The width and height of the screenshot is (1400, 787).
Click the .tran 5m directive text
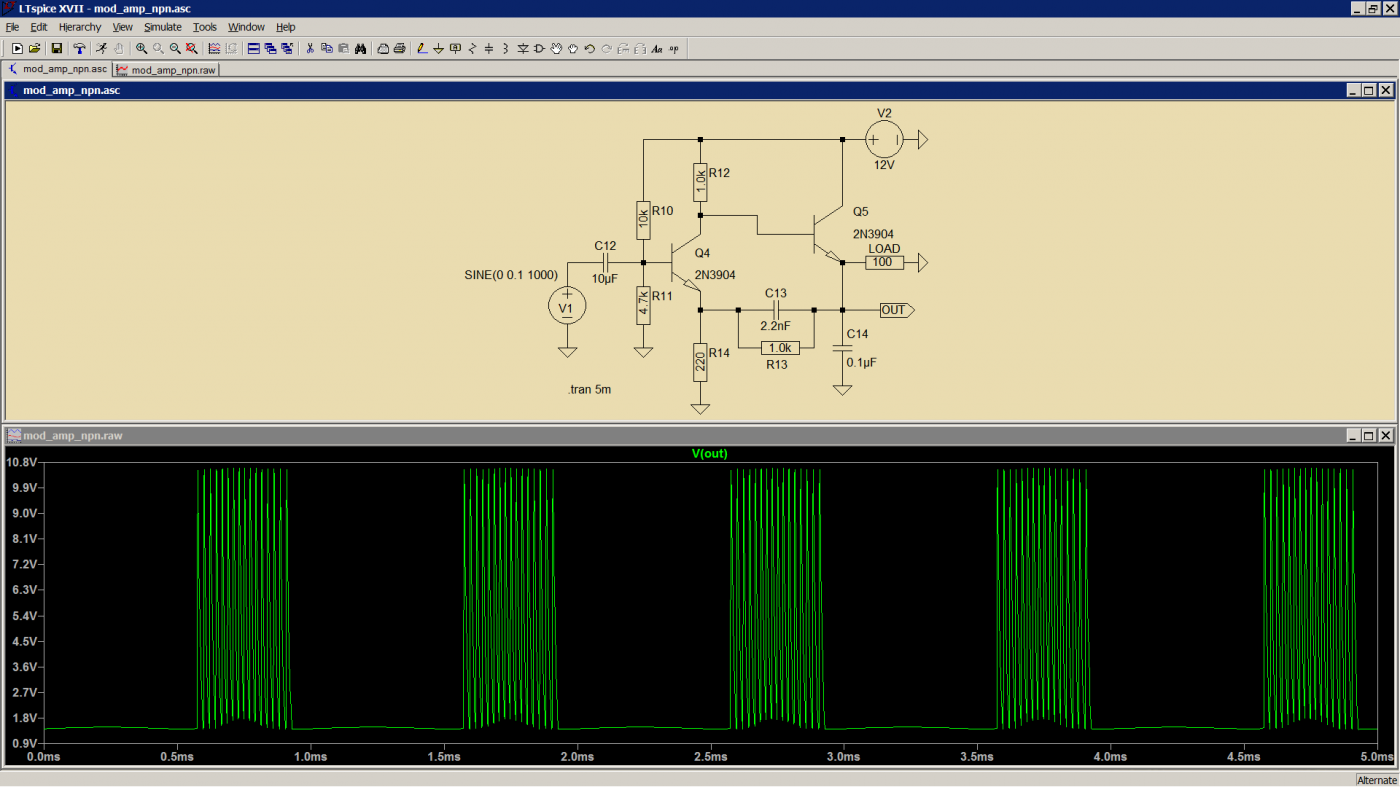click(589, 389)
